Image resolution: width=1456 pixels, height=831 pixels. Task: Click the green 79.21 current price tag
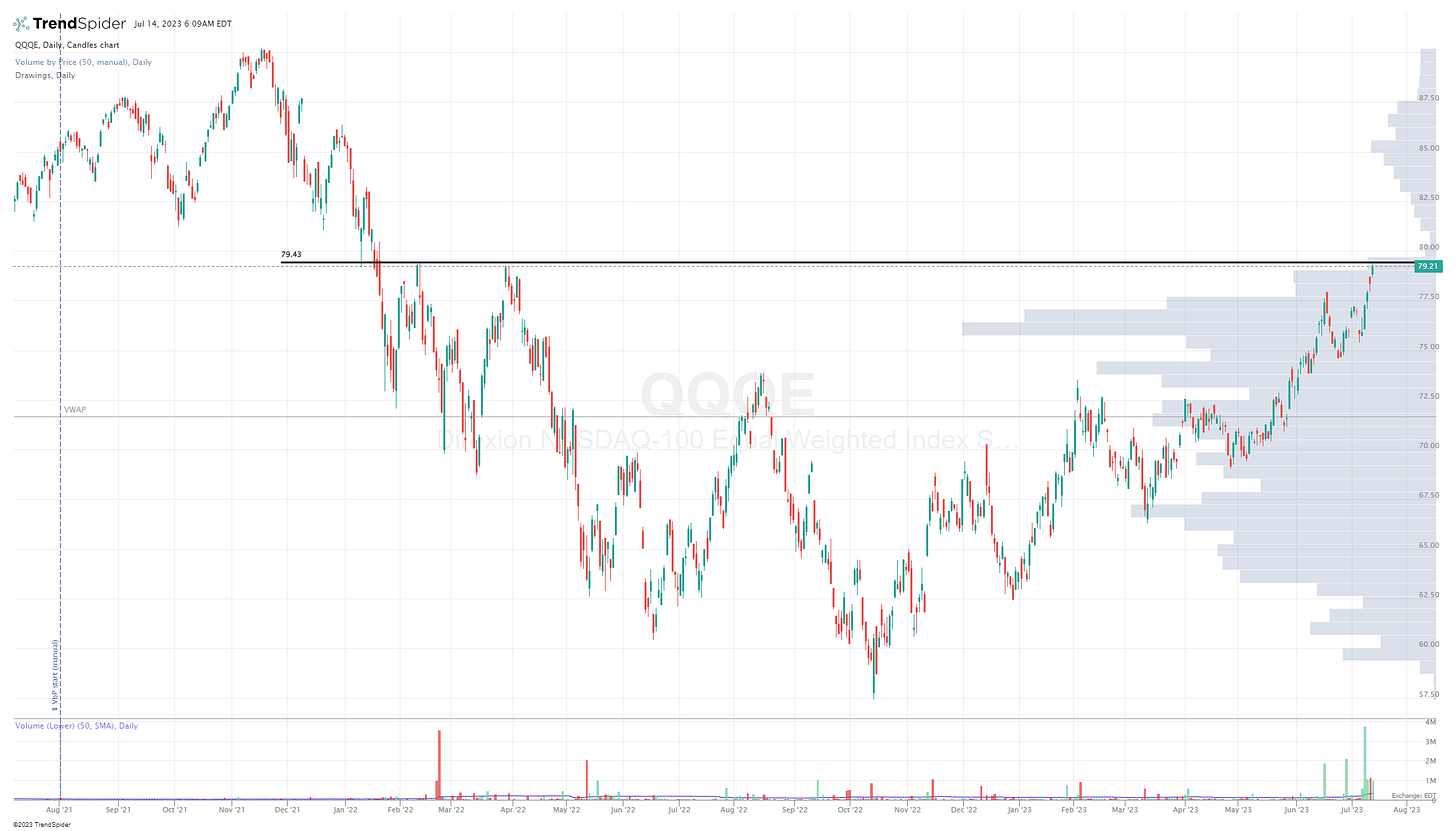pyautogui.click(x=1427, y=266)
